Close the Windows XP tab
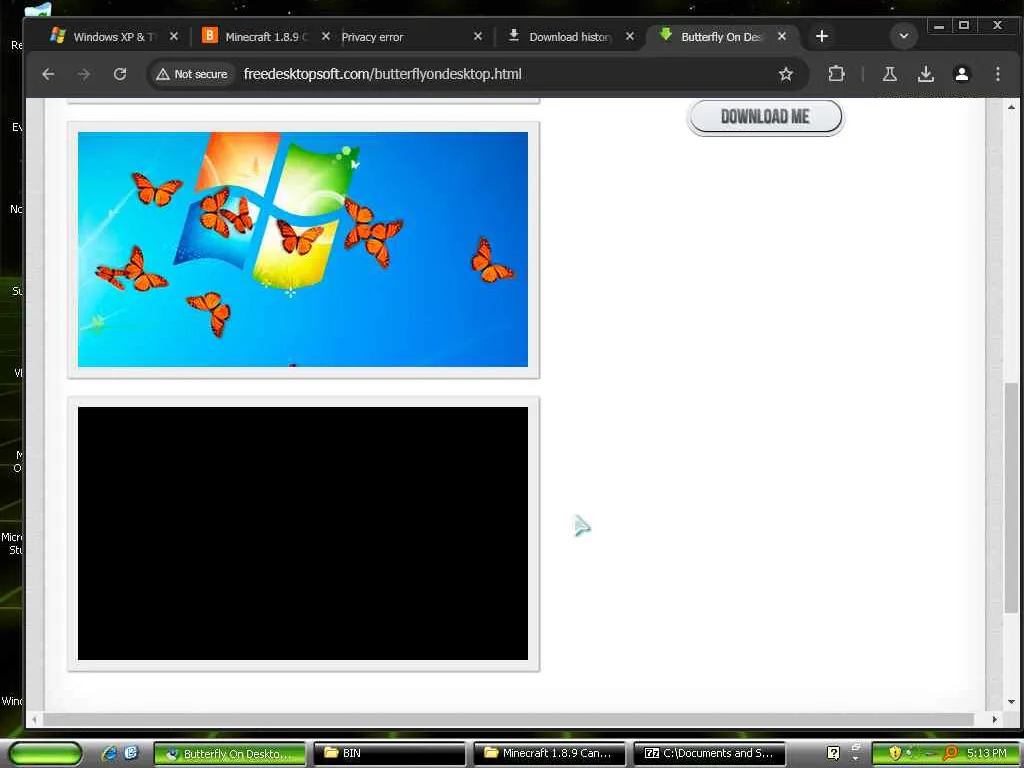 tap(174, 37)
